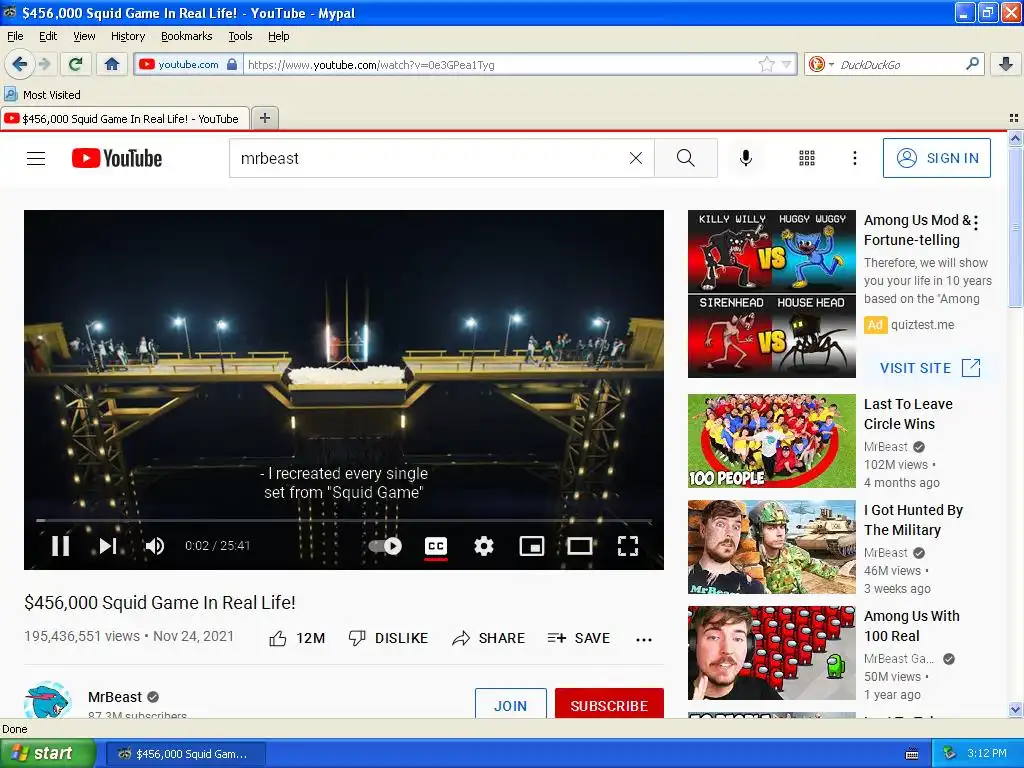Click the YouTube search magnifier button
Viewport: 1024px width, 768px height.
point(686,158)
